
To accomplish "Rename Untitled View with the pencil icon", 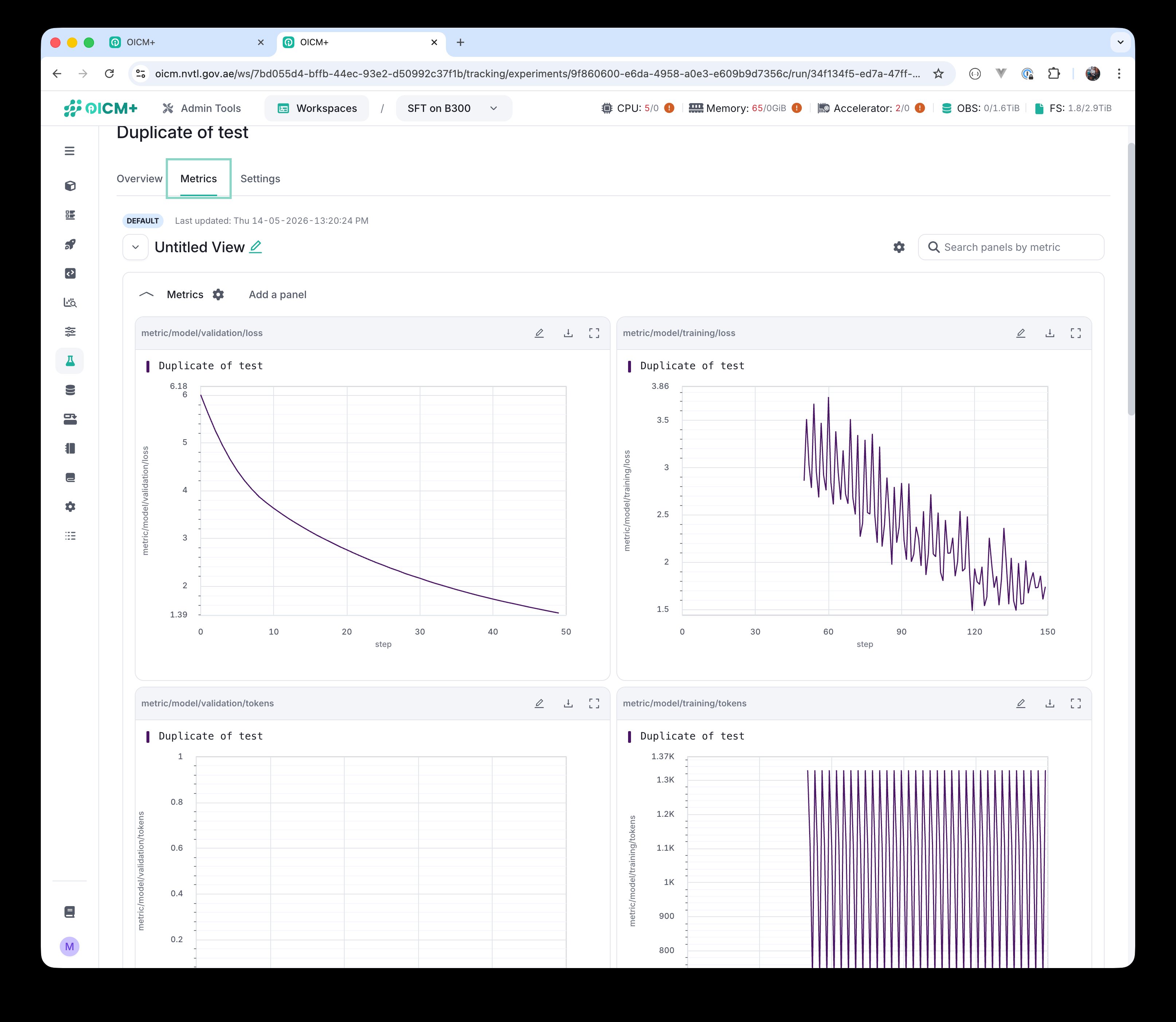I will [256, 246].
